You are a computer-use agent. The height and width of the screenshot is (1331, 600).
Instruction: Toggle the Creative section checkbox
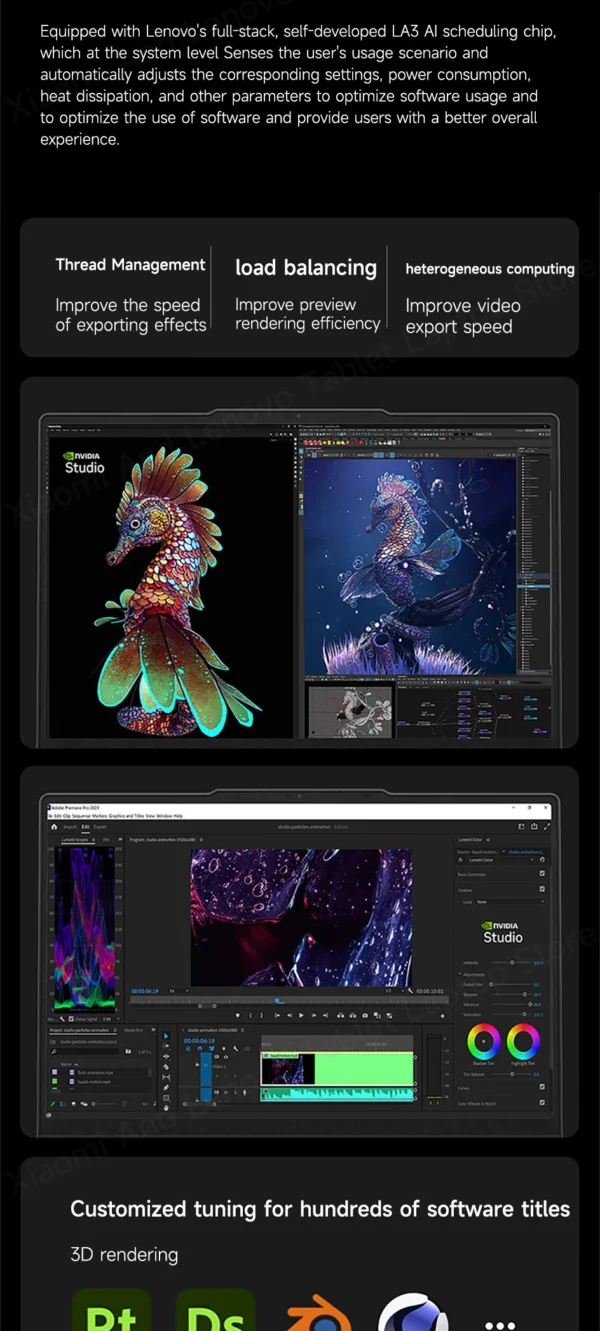tap(542, 889)
